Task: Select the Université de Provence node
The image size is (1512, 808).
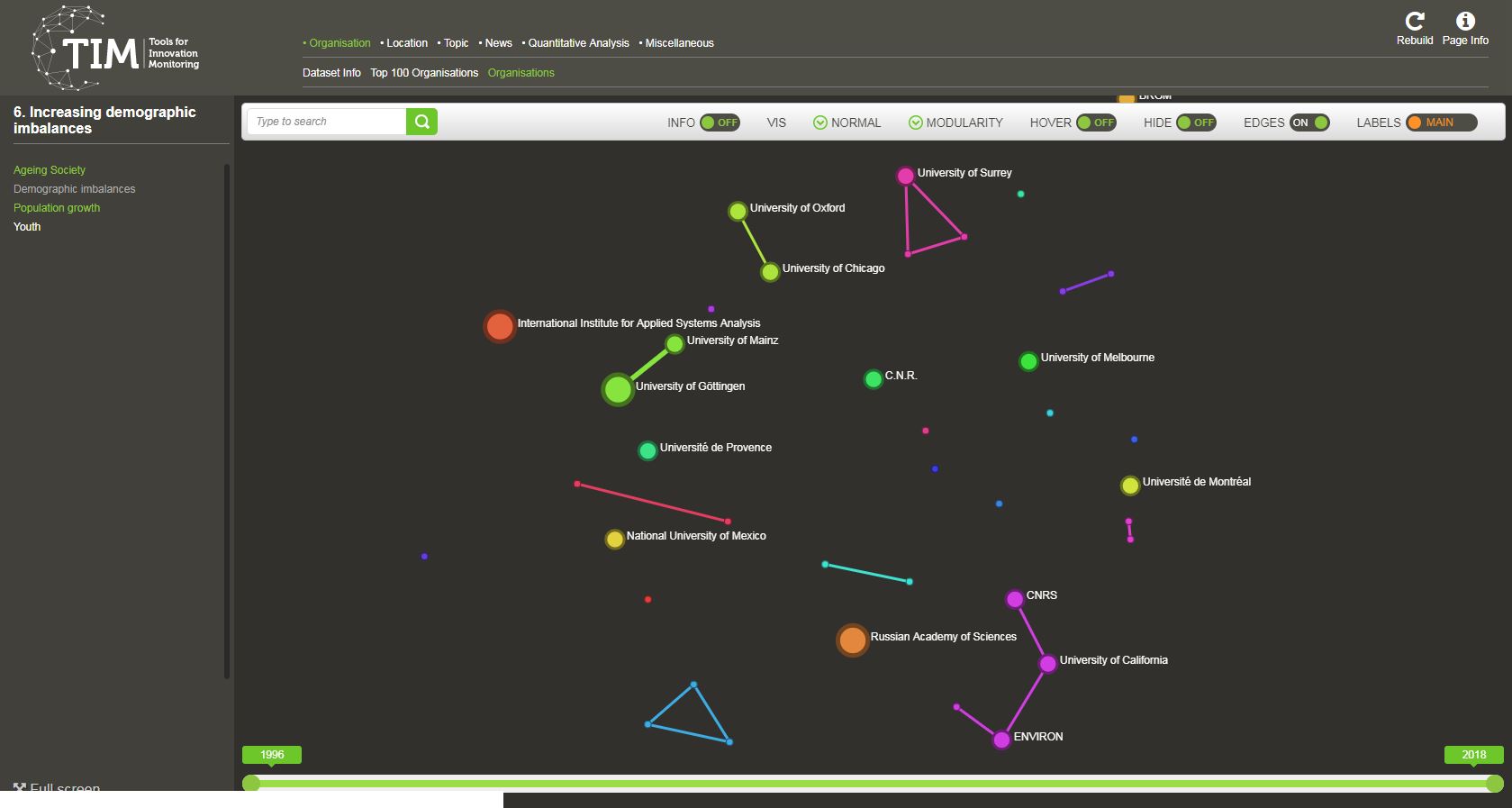Action: tap(647, 450)
